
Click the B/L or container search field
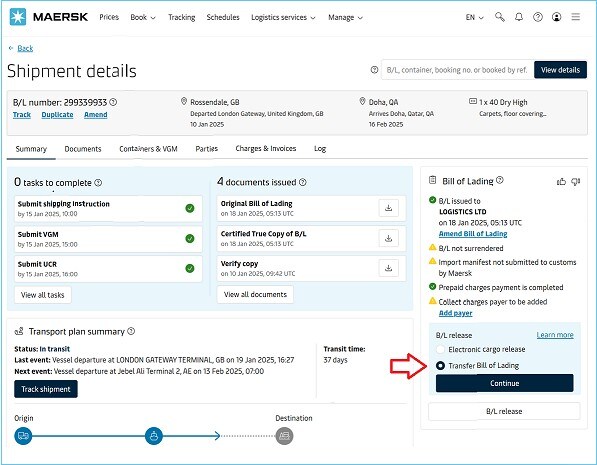[x=457, y=70]
